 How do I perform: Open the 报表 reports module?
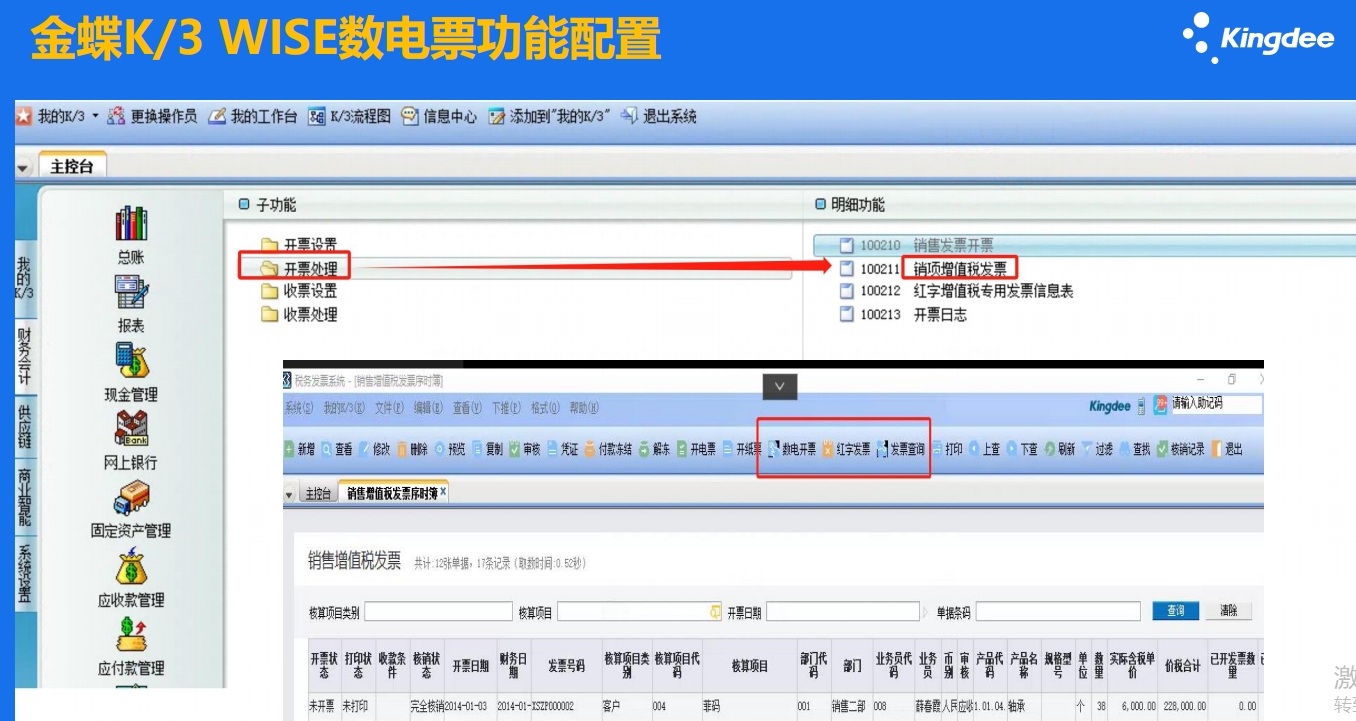click(x=131, y=304)
